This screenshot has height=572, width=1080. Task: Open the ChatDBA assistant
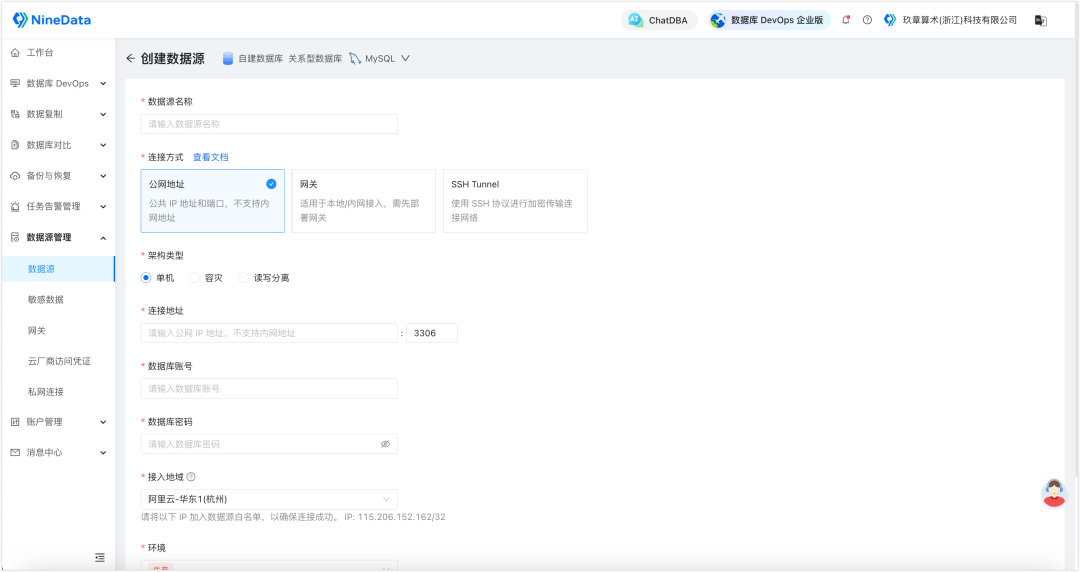(x=658, y=20)
